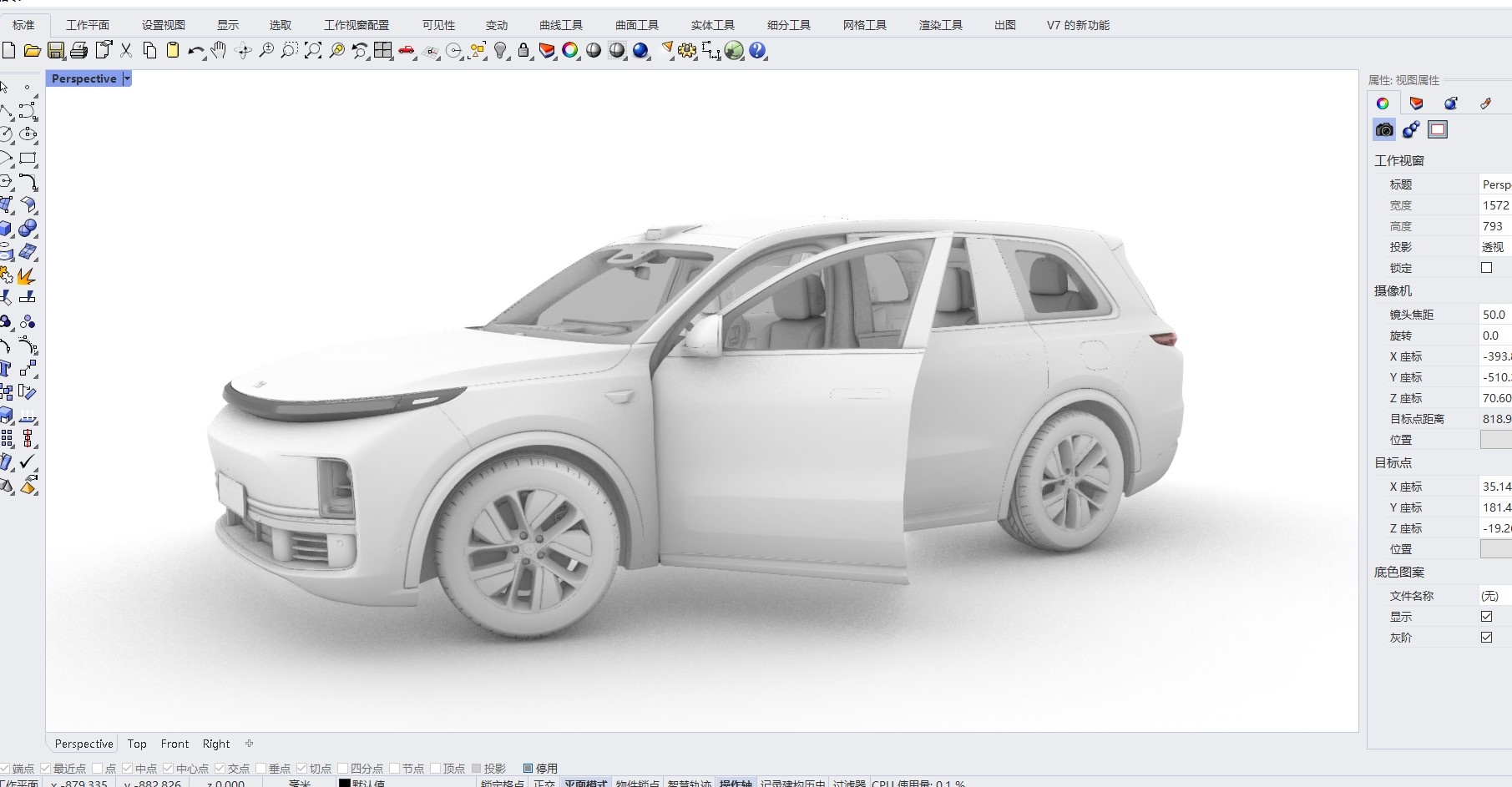Toggle the 锁定 checkbox in the properties panel
The height and width of the screenshot is (787, 1512).
[1487, 268]
